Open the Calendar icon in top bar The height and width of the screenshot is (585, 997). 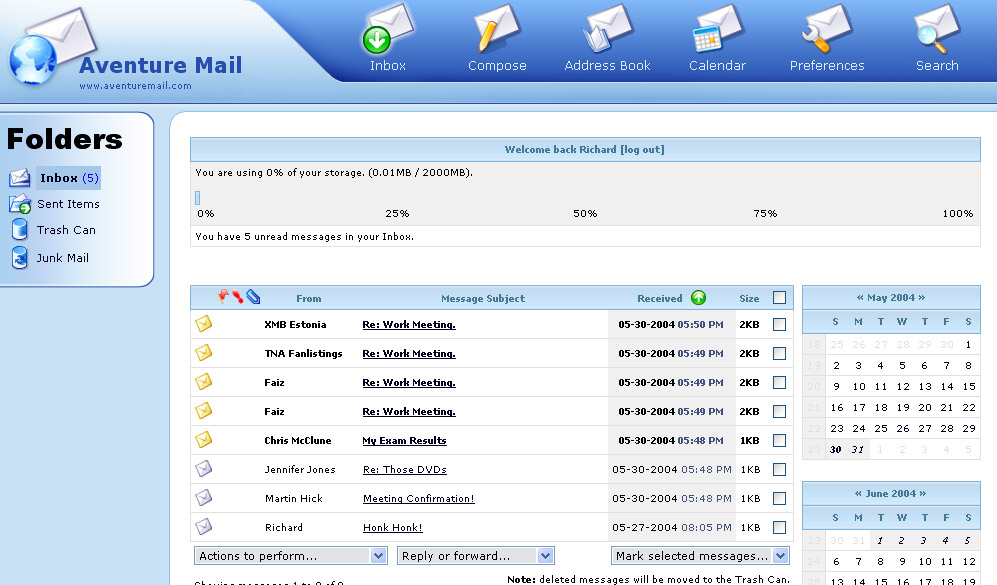pos(717,29)
